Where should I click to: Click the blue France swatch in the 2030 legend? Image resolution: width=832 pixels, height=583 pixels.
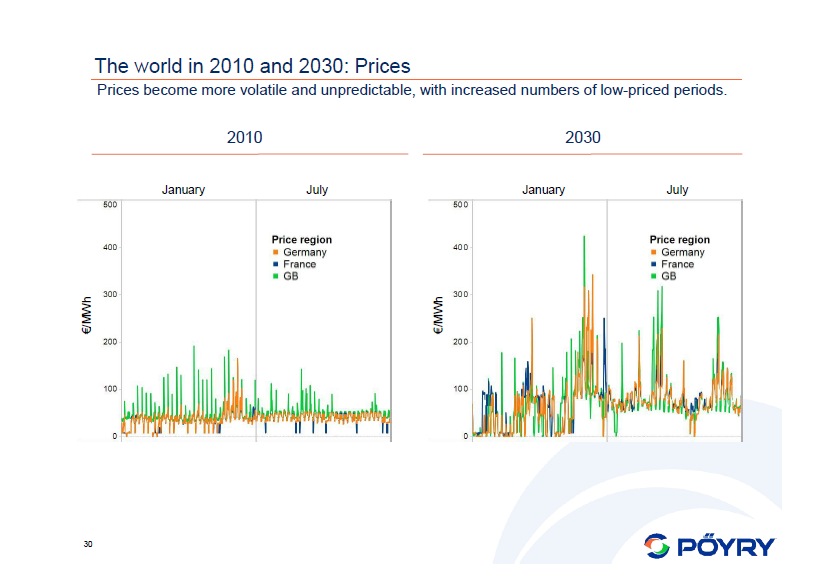click(x=653, y=264)
